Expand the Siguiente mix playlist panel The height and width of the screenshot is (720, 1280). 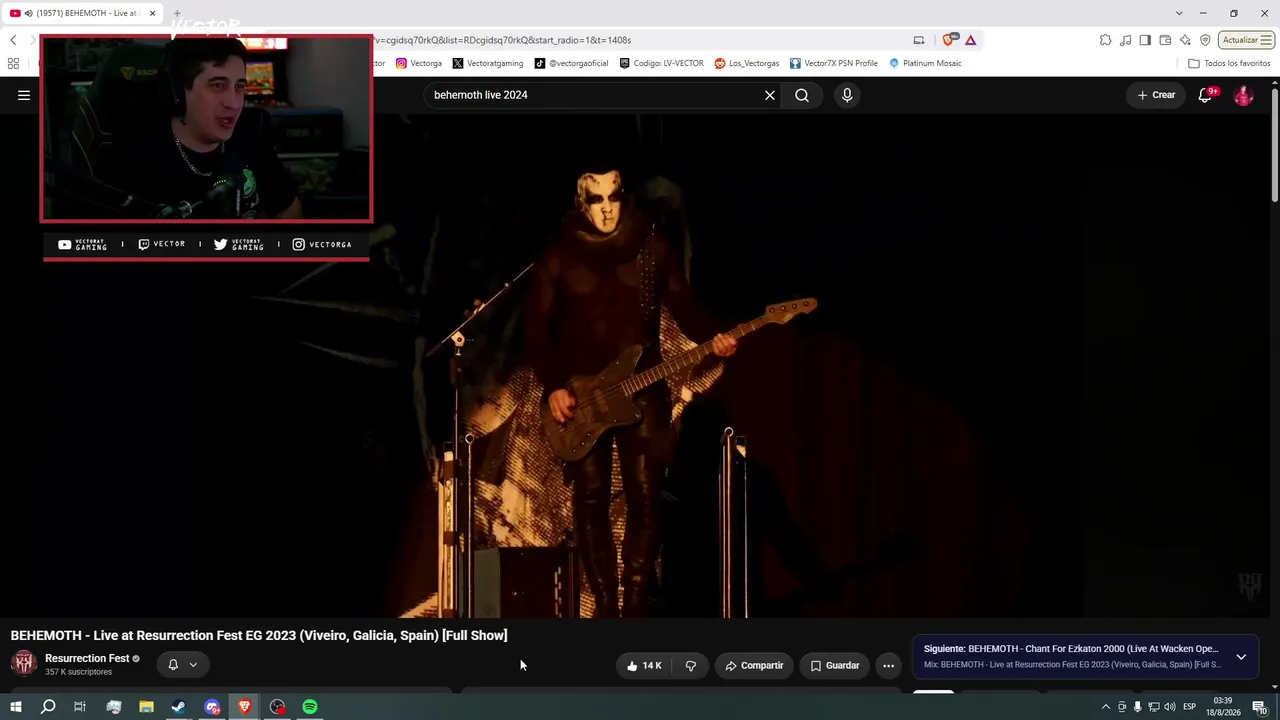[1241, 657]
